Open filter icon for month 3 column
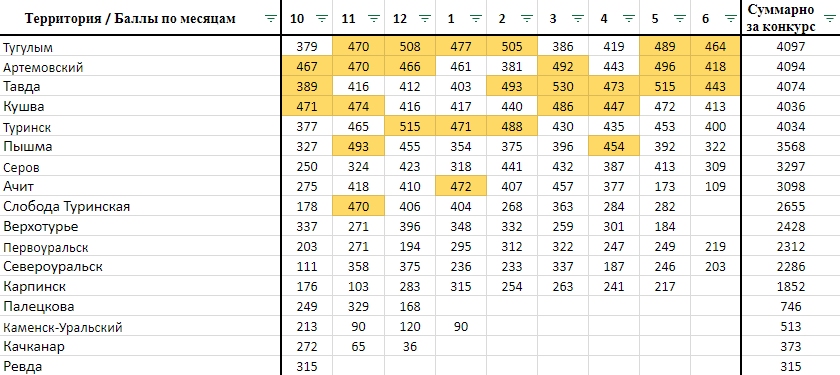This screenshot has width=840, height=375. click(x=577, y=18)
